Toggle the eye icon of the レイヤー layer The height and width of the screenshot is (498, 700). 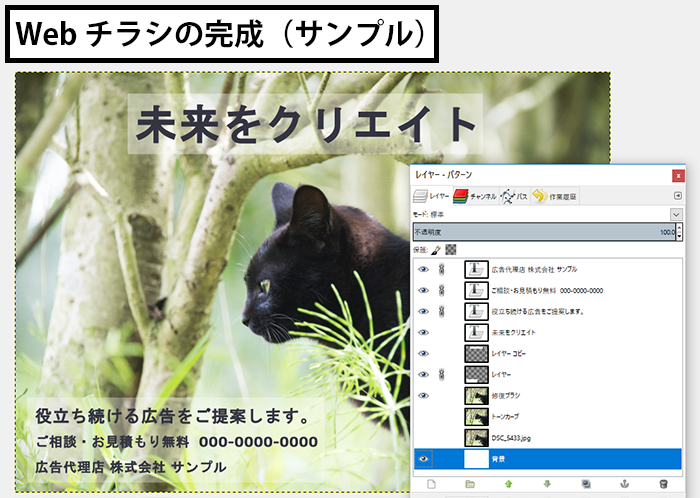(x=423, y=374)
